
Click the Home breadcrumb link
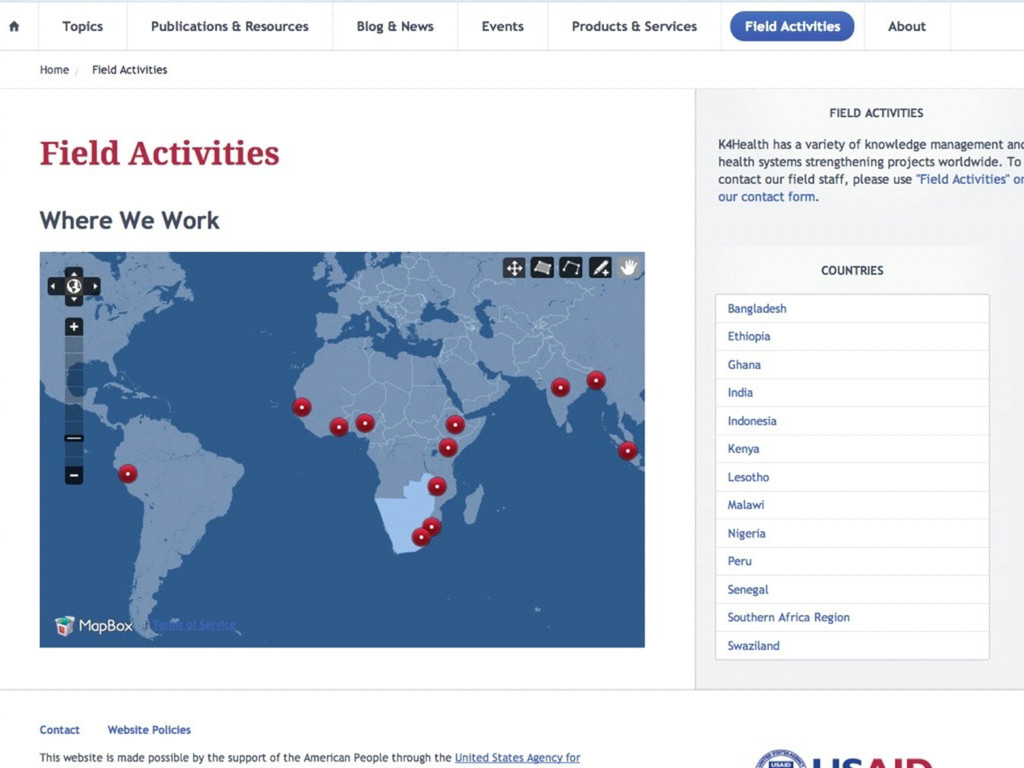[54, 70]
